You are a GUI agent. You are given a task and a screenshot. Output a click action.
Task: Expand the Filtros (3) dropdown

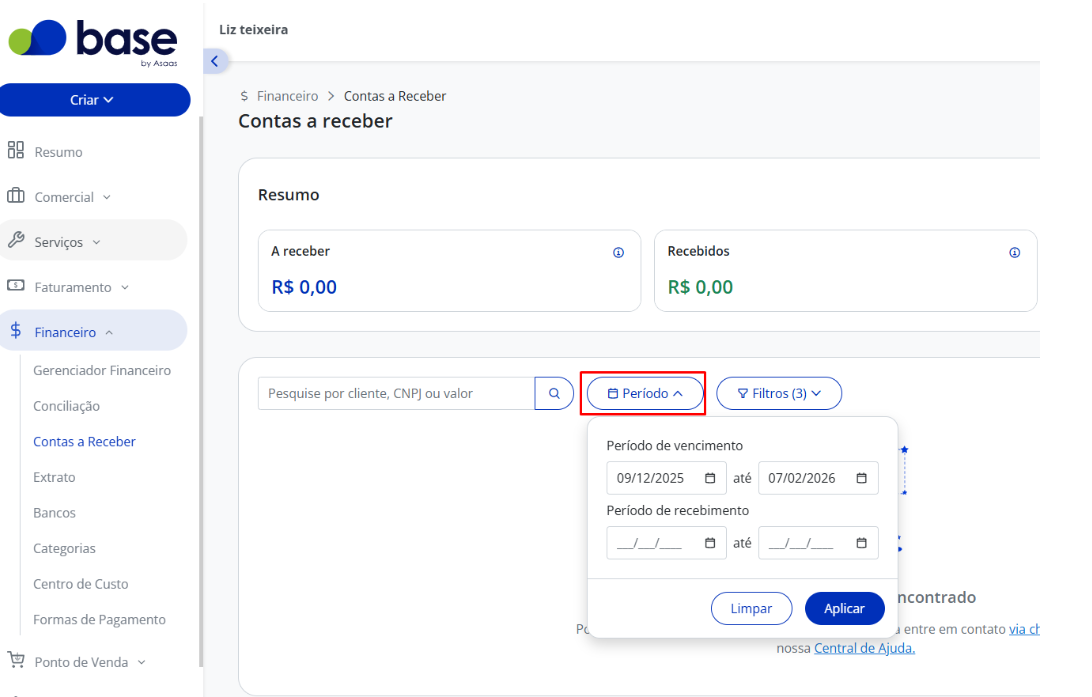click(779, 393)
